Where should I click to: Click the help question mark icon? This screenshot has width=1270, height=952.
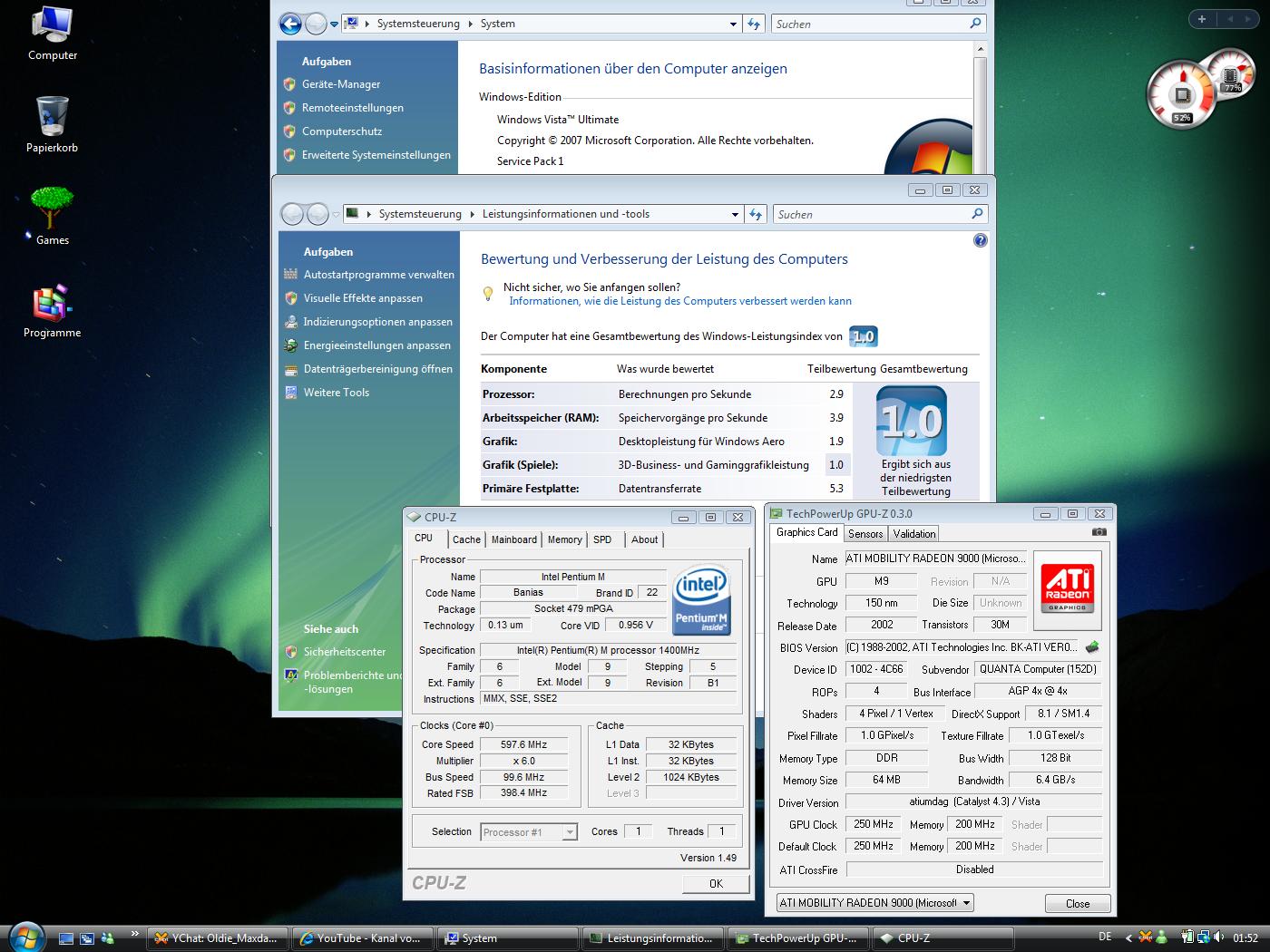click(x=980, y=240)
